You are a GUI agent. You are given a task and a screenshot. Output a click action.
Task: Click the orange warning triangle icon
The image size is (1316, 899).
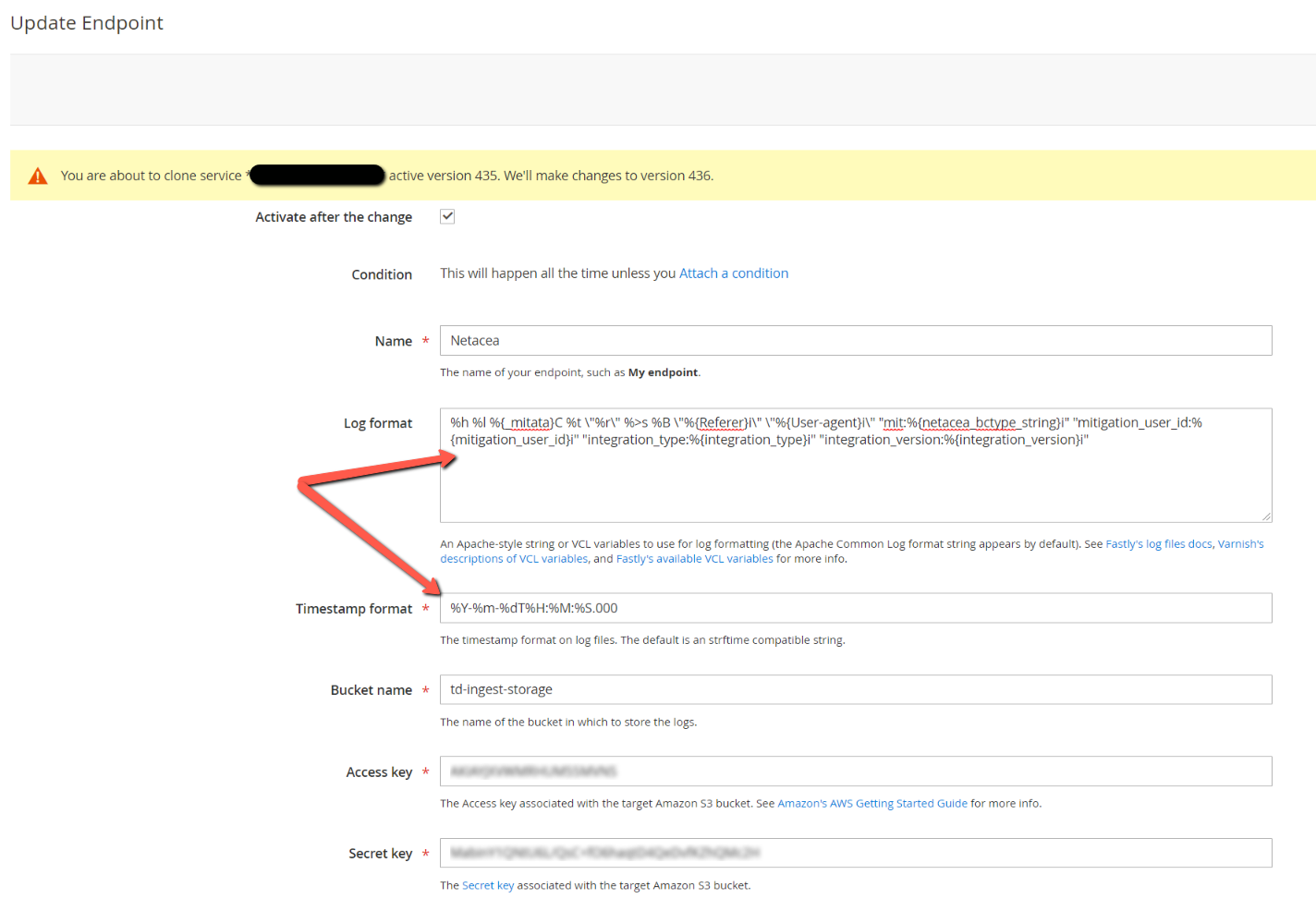38,176
